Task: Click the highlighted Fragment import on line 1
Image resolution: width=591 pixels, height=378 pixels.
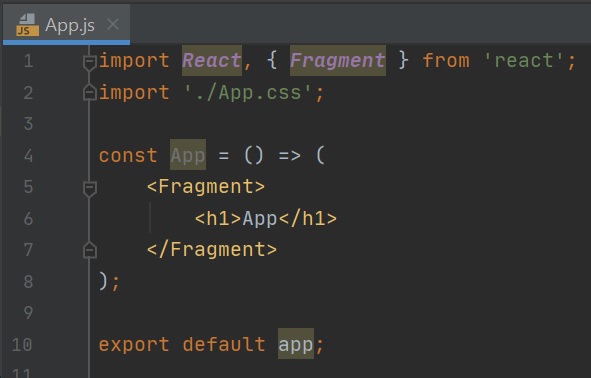Action: pyautogui.click(x=338, y=60)
